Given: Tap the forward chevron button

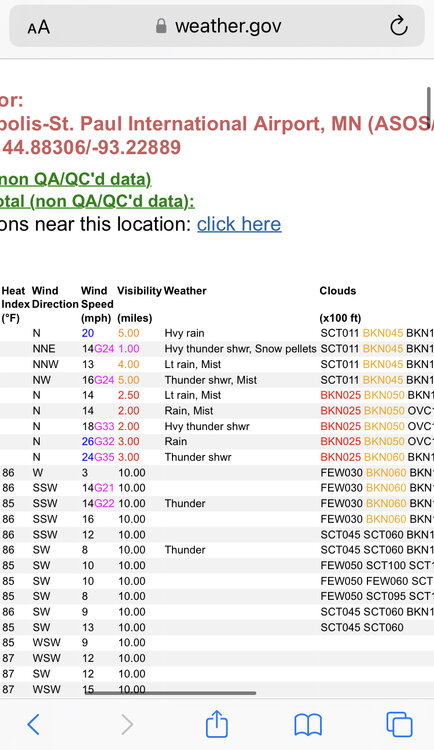Looking at the screenshot, I should (x=127, y=725).
